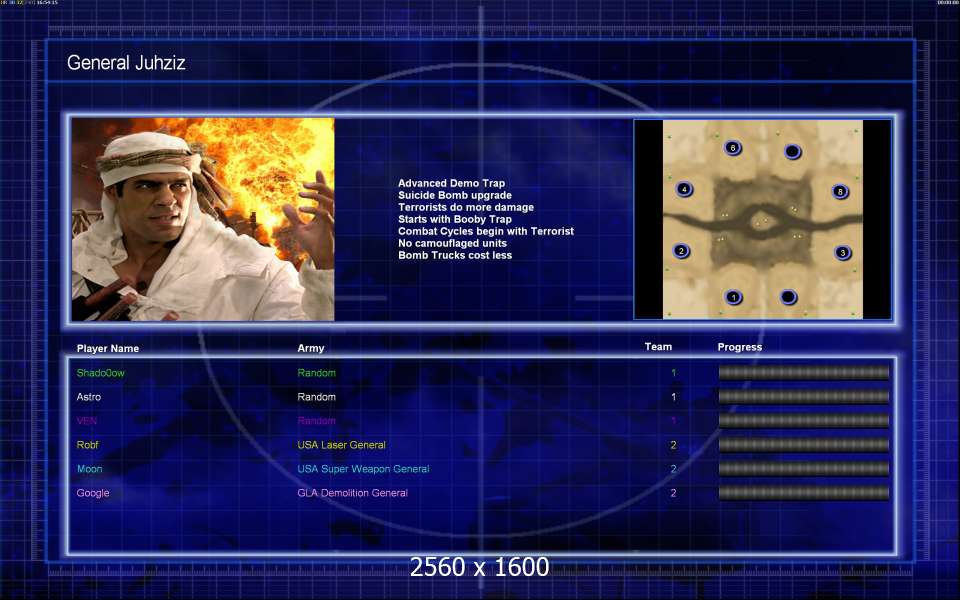Click Combat Cycles begin with Terrorist line
This screenshot has width=960, height=600.
[486, 231]
